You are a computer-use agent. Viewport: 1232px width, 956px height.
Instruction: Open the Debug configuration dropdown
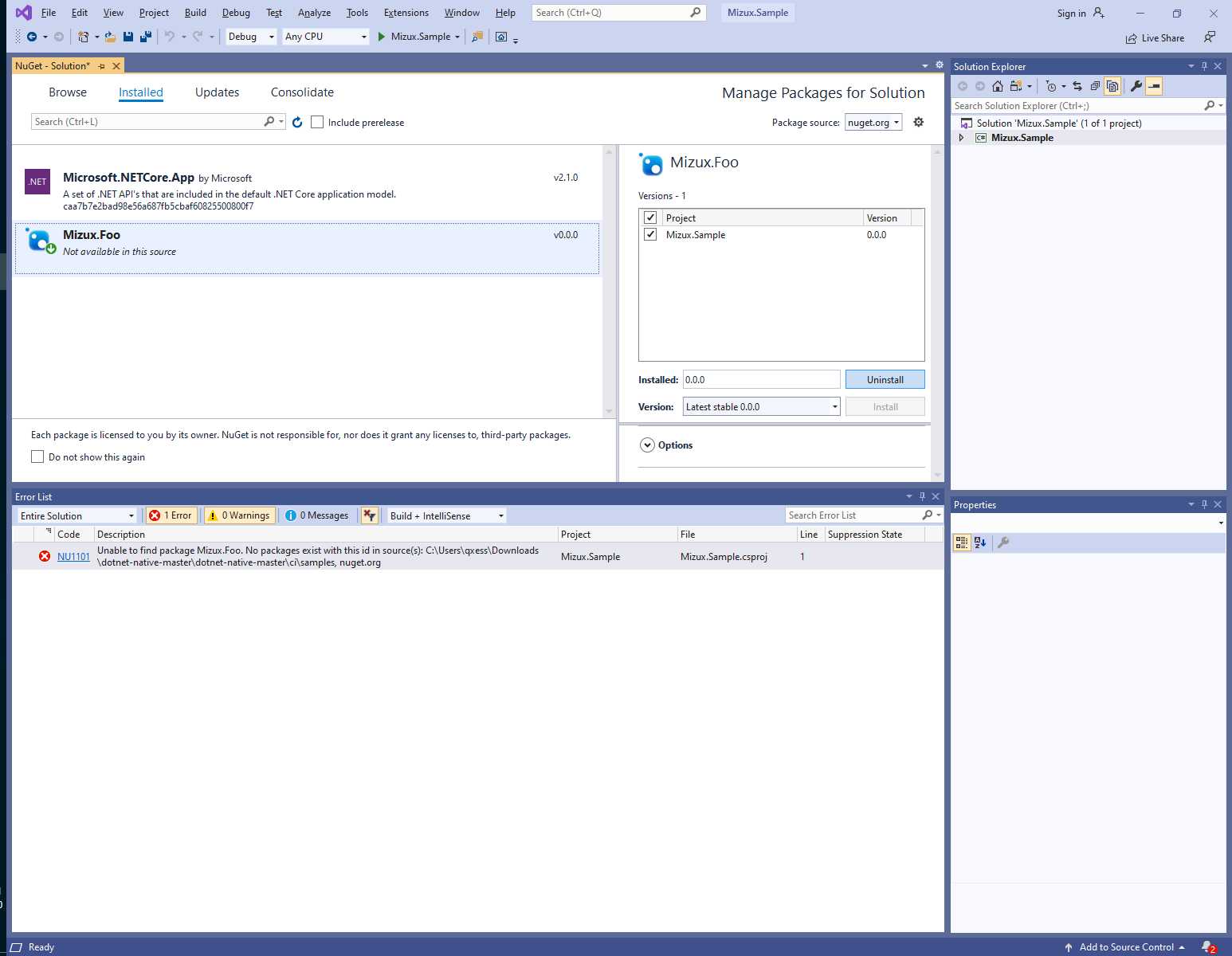click(251, 37)
